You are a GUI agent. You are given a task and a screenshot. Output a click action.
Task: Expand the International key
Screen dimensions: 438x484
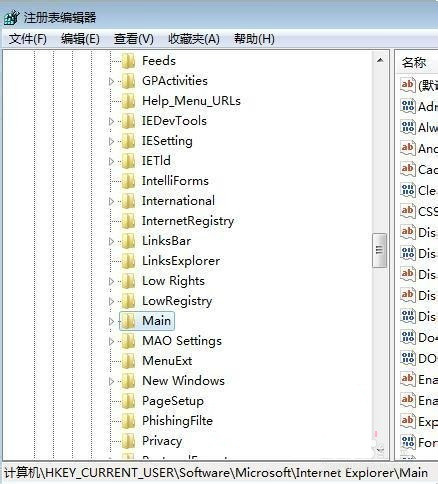point(111,201)
